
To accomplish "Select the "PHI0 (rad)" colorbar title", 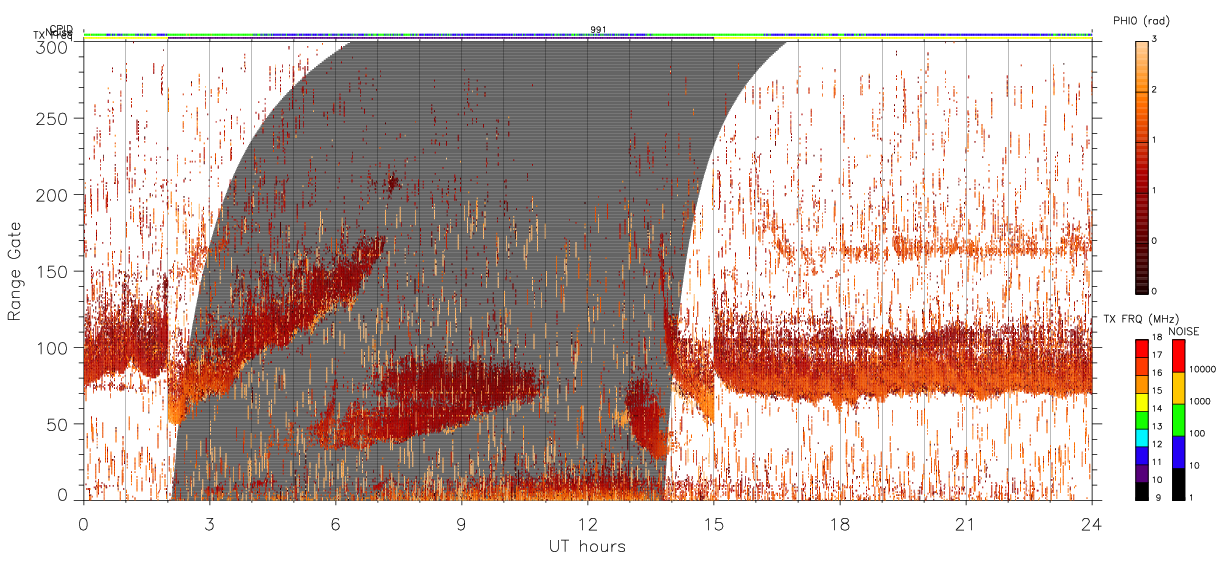I will tap(1141, 21).
